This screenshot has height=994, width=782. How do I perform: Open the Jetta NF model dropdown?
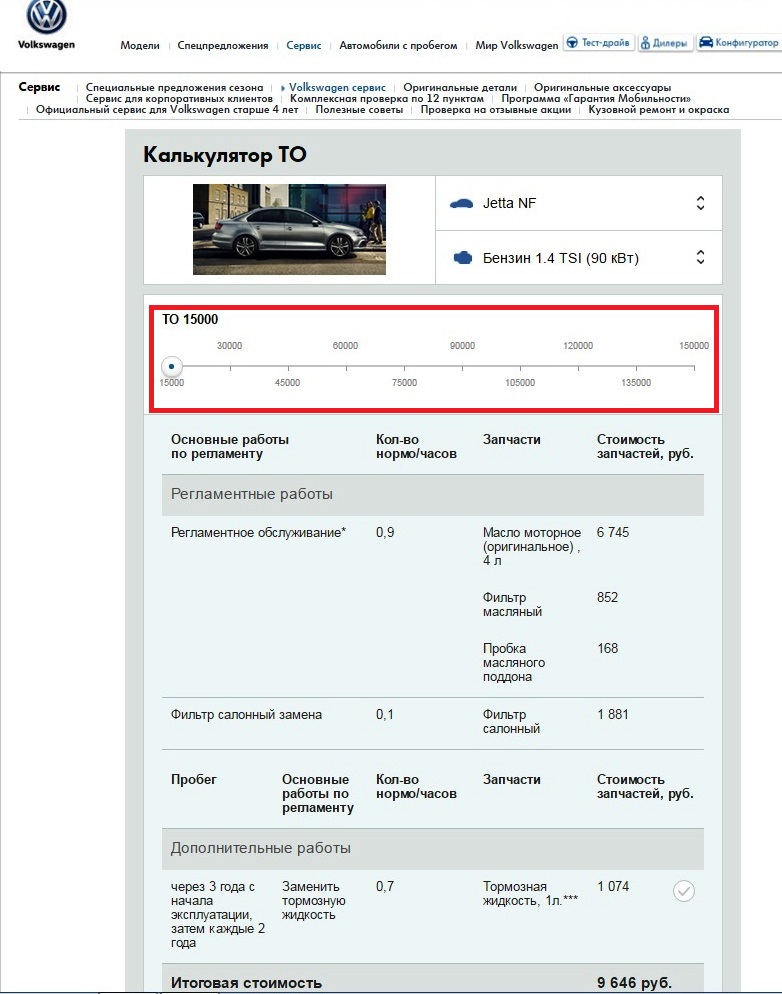coord(579,203)
